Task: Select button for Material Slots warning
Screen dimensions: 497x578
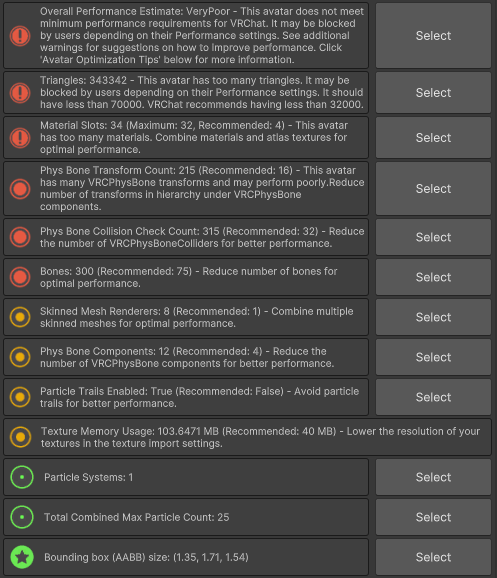Action: 433,137
